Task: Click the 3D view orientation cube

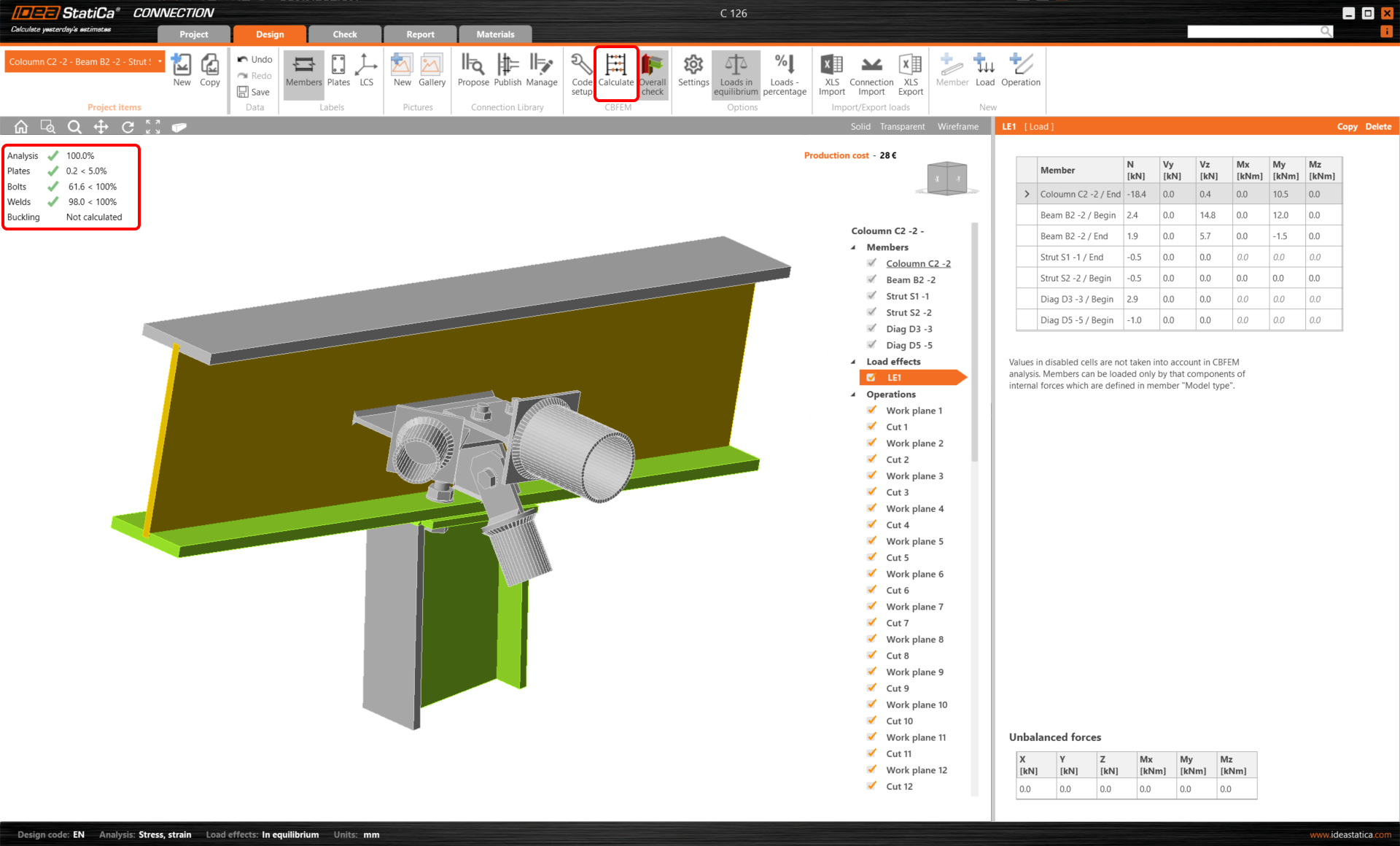Action: [x=946, y=178]
